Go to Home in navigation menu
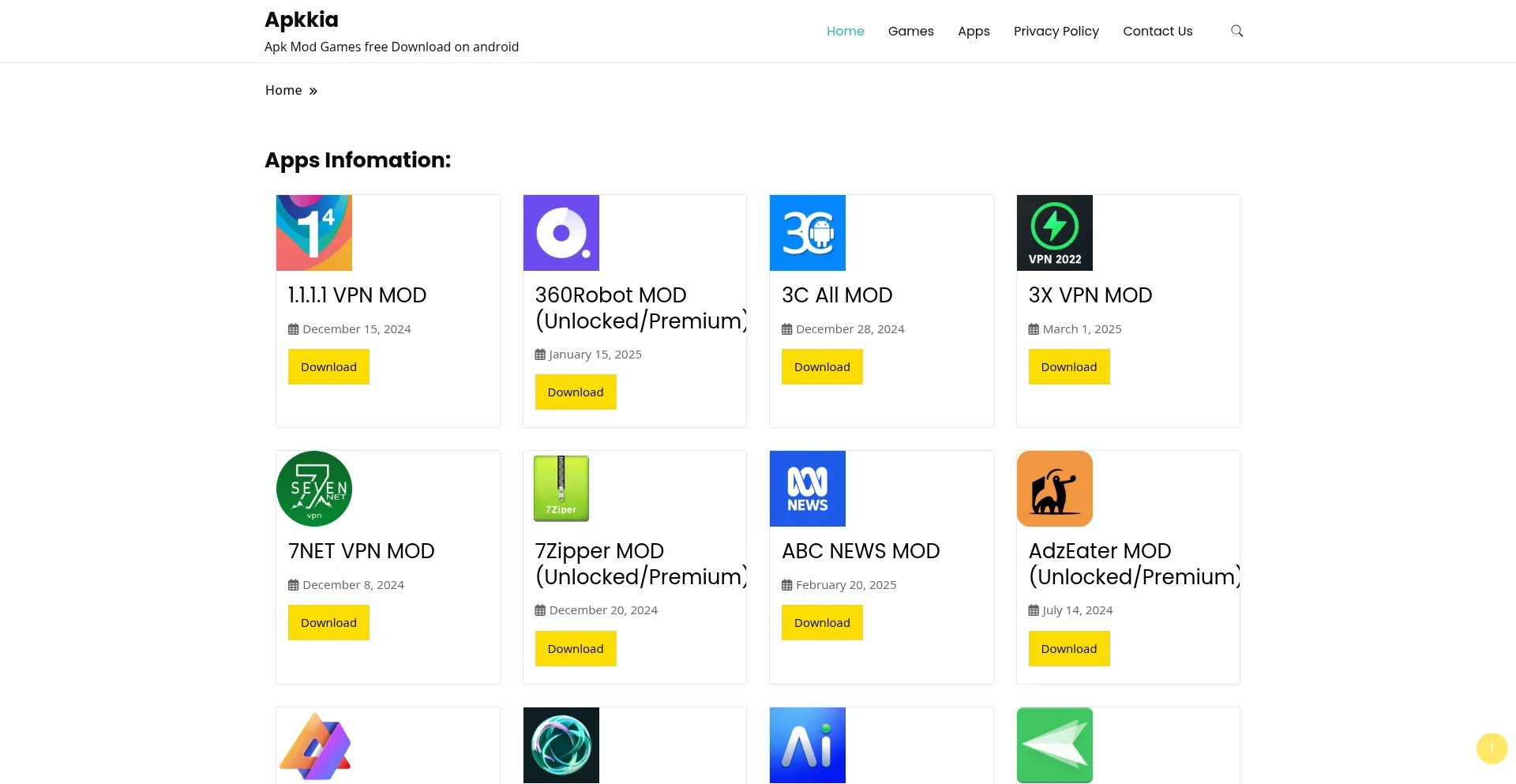 pos(845,31)
